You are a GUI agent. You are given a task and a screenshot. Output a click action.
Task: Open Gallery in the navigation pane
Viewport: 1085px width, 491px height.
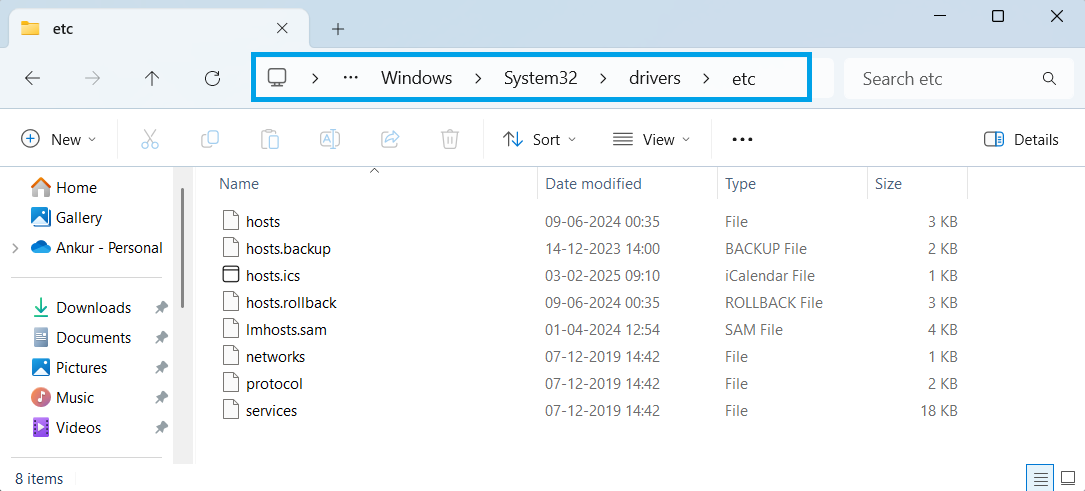coord(66,218)
